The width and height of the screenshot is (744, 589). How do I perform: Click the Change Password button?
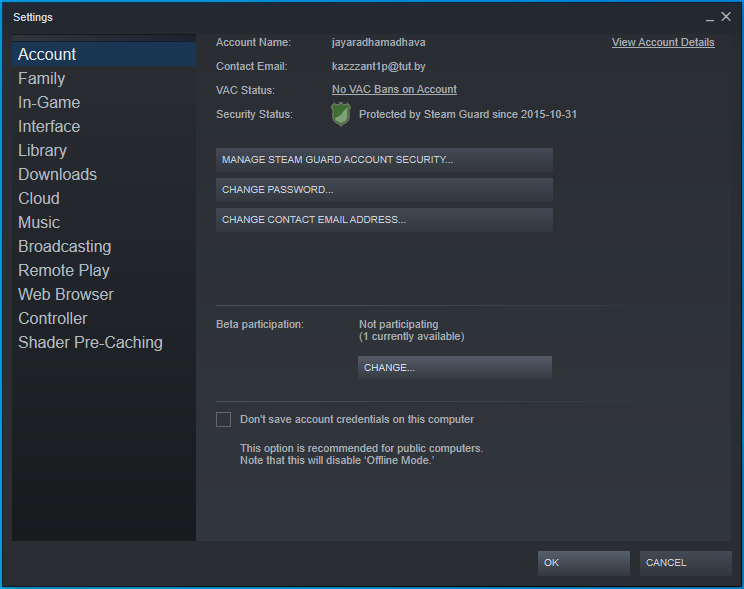tap(384, 190)
